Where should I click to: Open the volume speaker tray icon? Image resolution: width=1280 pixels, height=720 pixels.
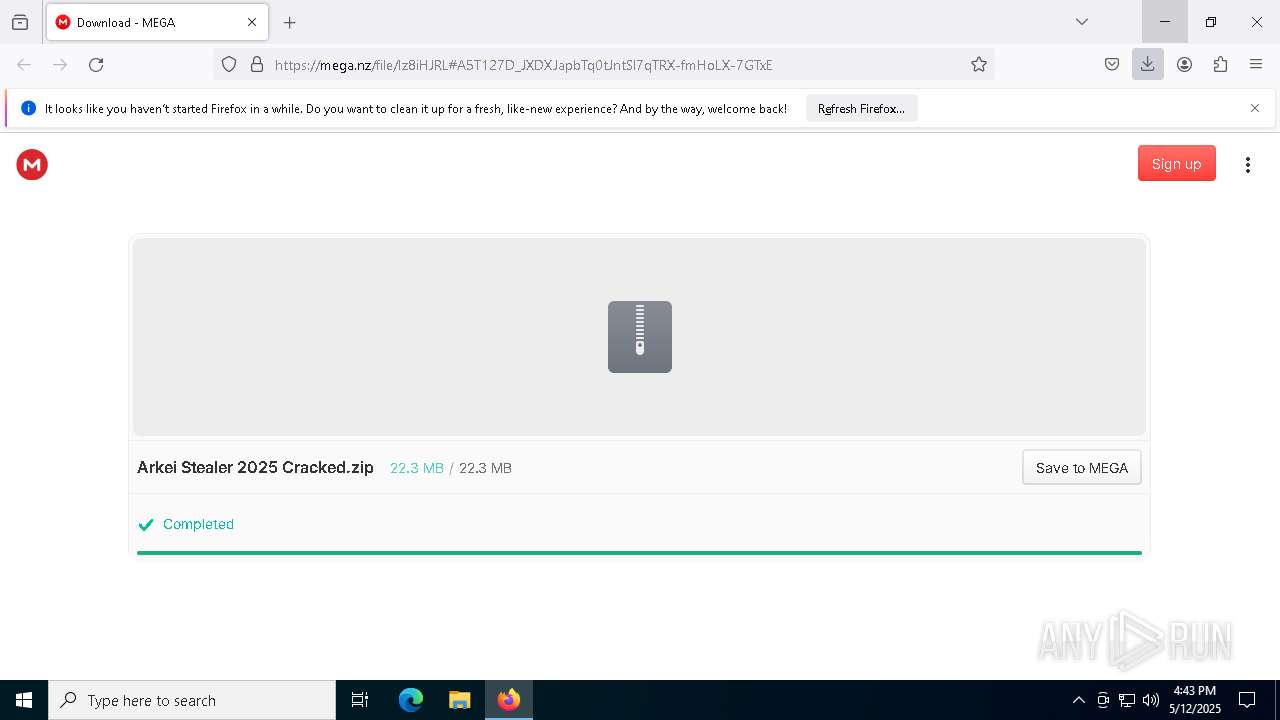[1151, 700]
